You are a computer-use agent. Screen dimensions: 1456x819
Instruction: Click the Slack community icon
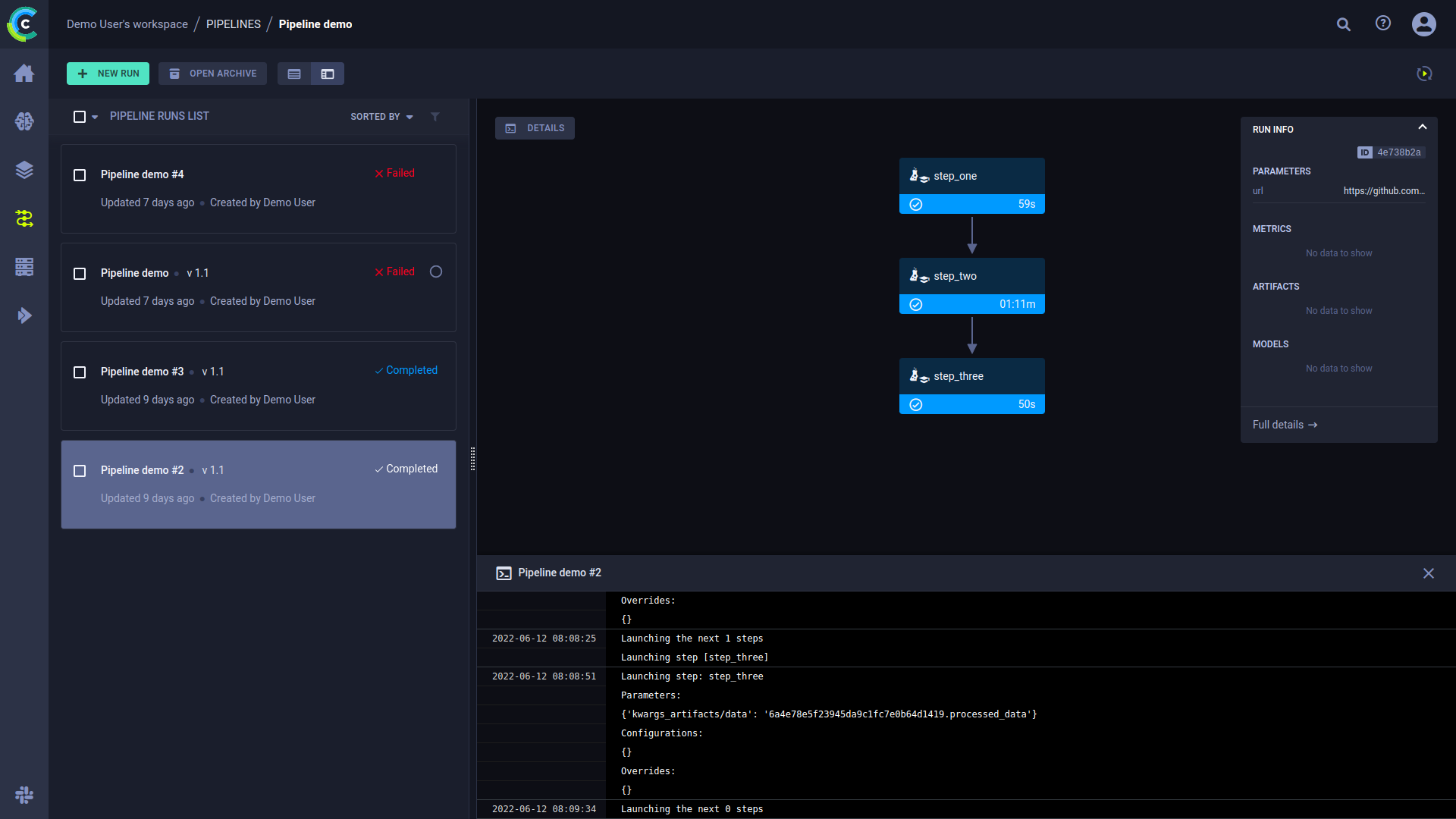click(x=24, y=795)
